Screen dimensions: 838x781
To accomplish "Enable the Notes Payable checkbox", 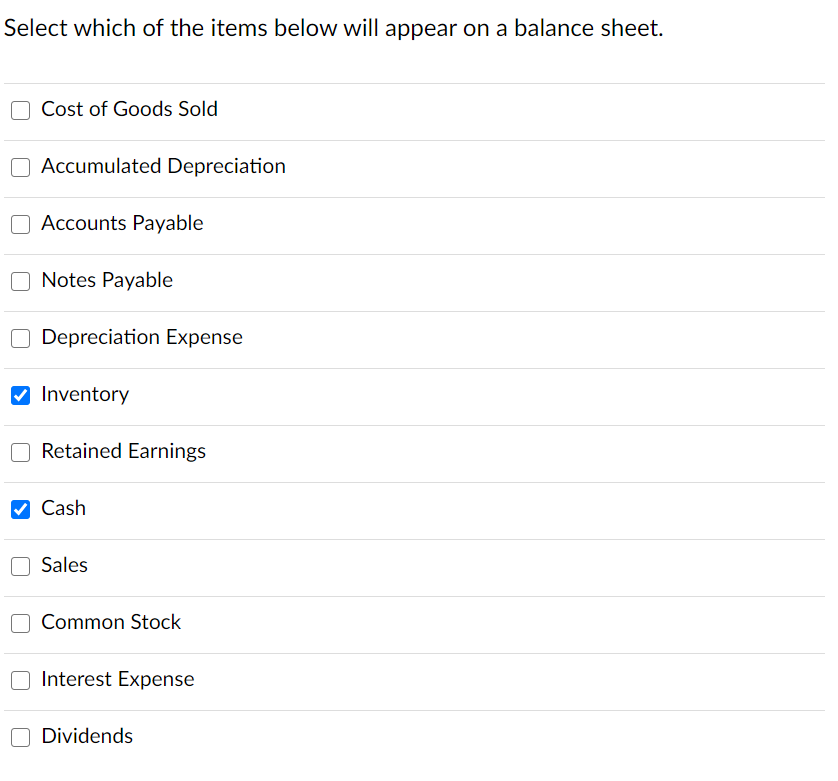I will pyautogui.click(x=20, y=281).
